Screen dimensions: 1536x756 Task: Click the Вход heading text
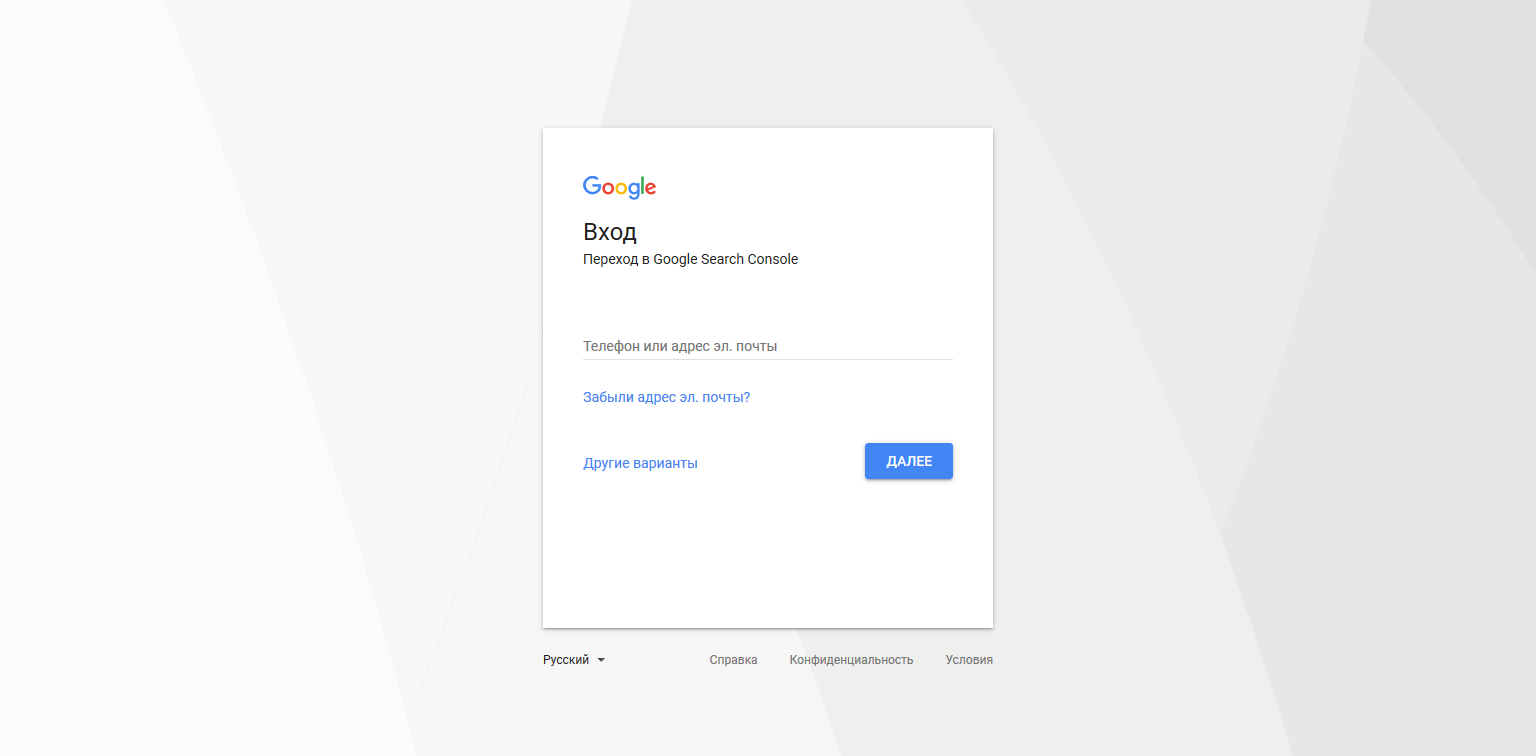(609, 232)
